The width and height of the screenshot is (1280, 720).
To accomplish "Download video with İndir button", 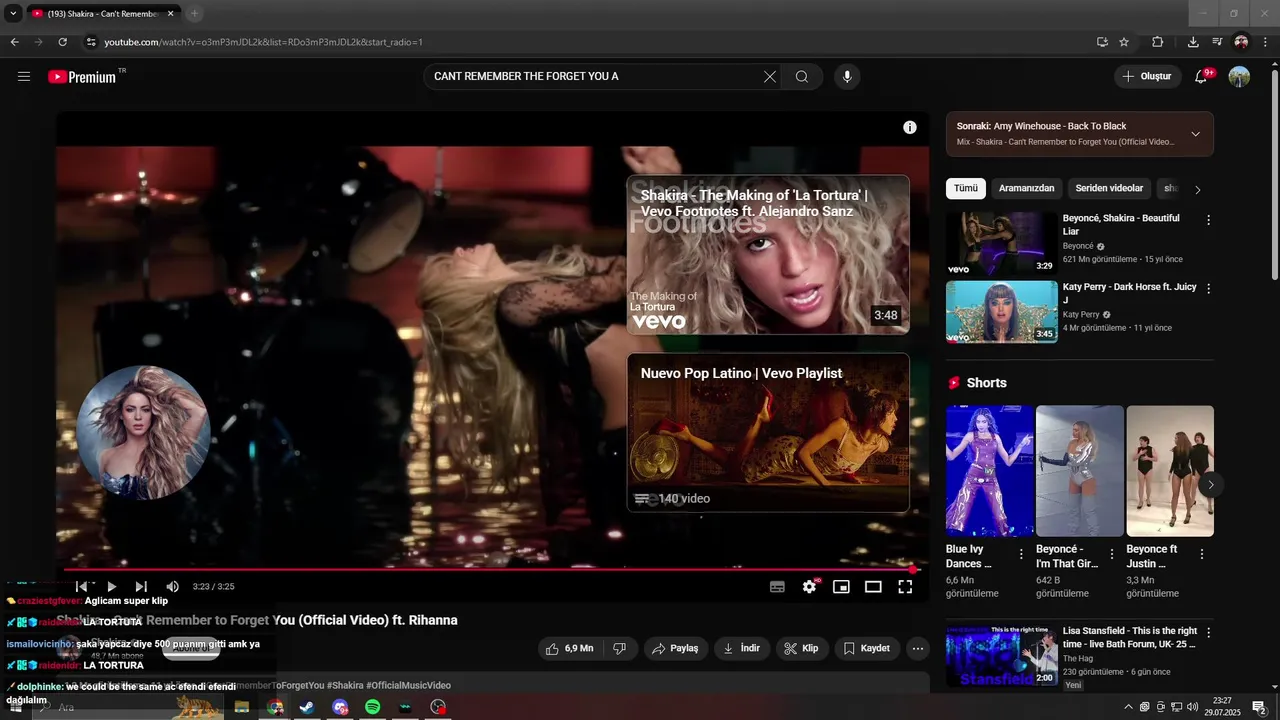I will pos(741,648).
